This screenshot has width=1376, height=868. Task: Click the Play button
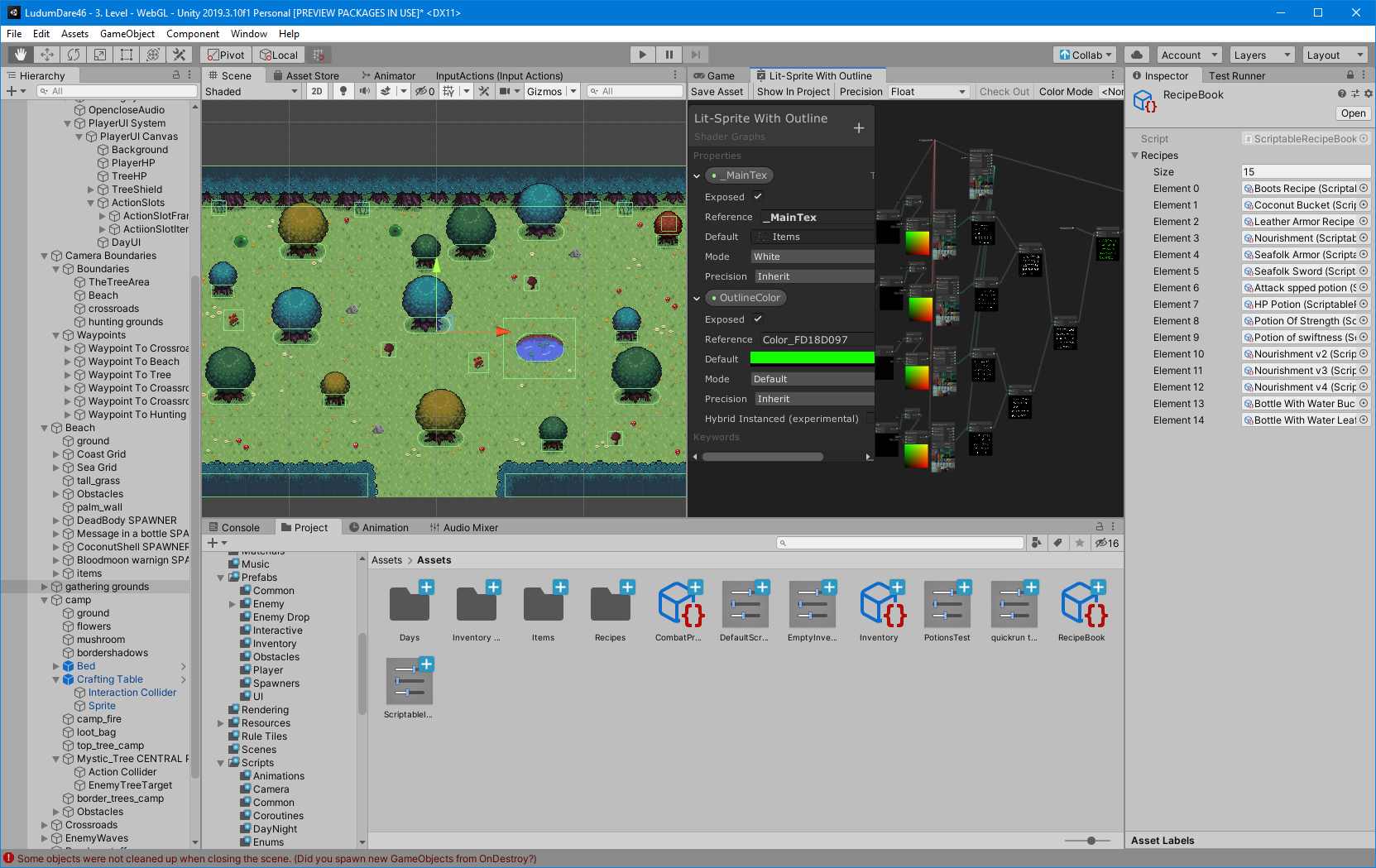(x=643, y=55)
